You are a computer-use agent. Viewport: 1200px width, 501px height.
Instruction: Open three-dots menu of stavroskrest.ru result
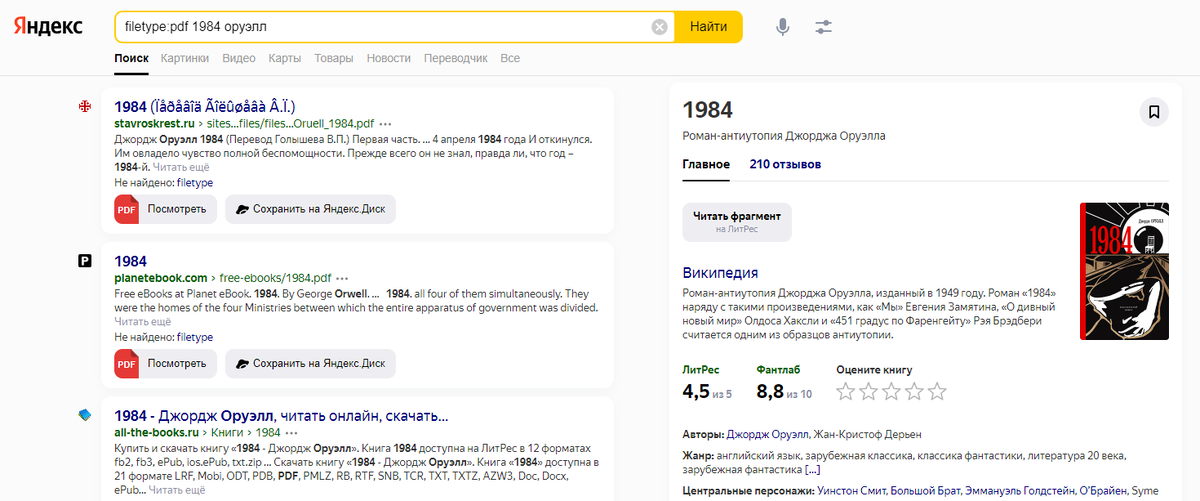coord(386,123)
